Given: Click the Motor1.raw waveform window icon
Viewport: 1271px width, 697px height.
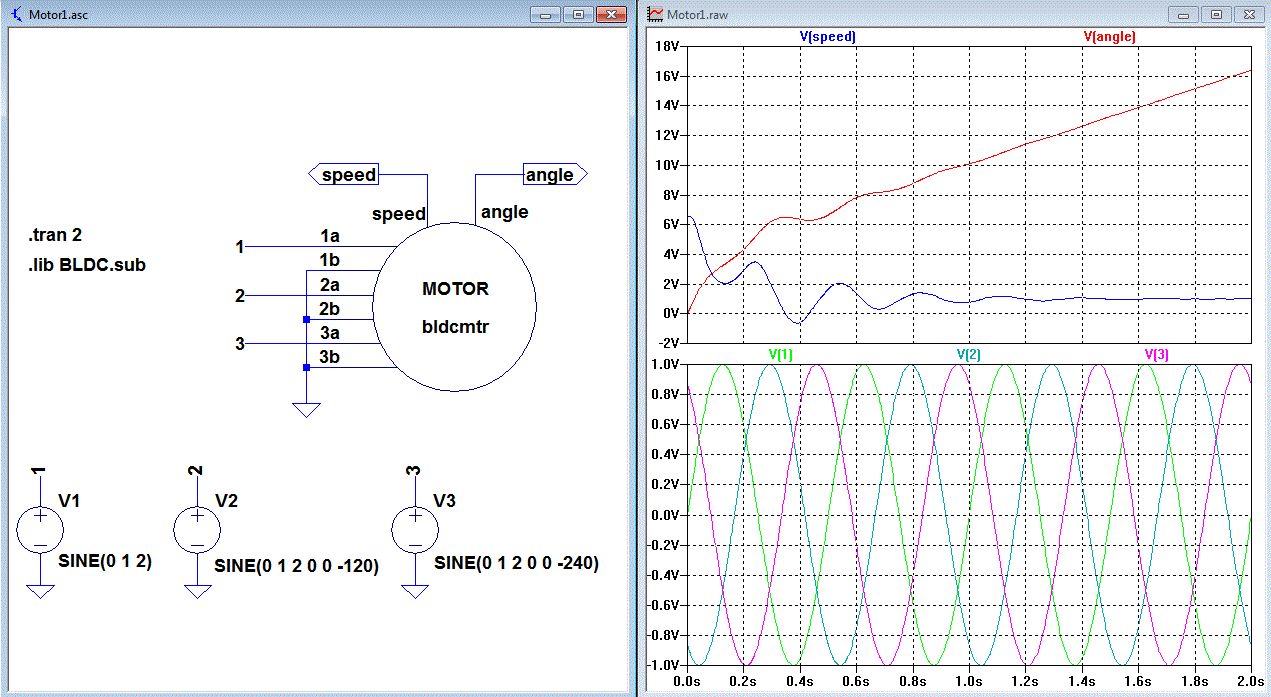Looking at the screenshot, I should click(656, 15).
